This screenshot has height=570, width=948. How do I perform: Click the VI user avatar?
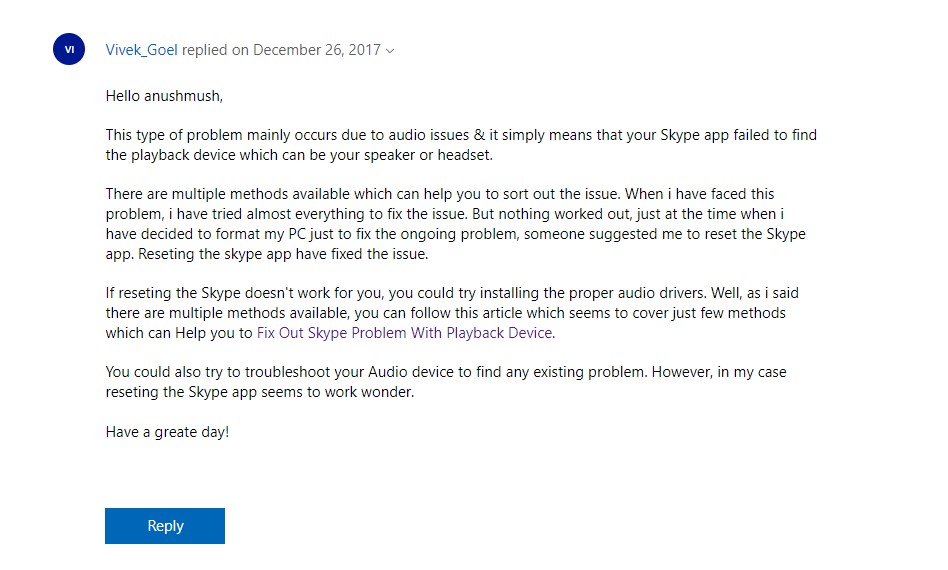pos(68,49)
